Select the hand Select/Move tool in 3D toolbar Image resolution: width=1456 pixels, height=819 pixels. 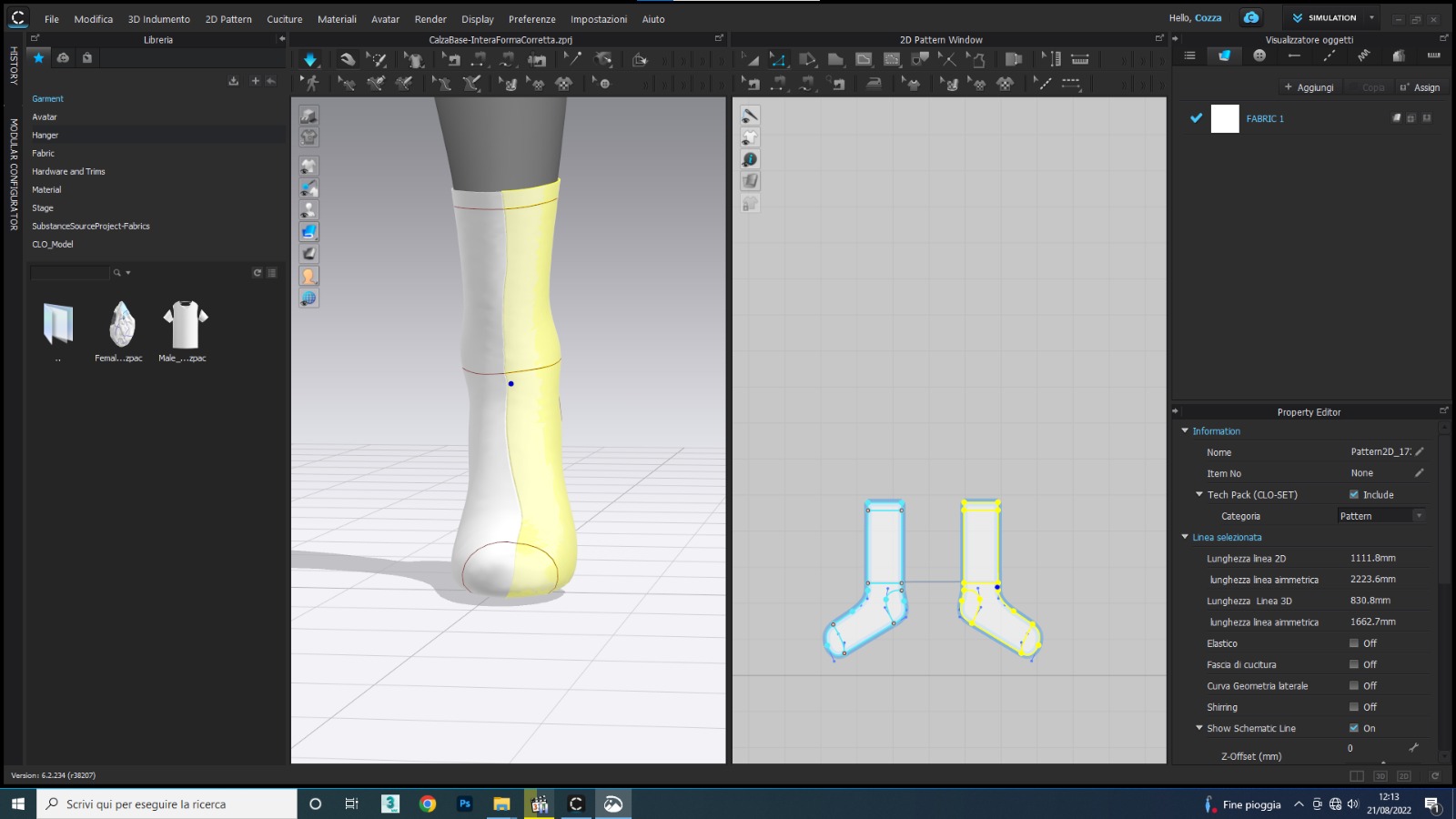[347, 59]
